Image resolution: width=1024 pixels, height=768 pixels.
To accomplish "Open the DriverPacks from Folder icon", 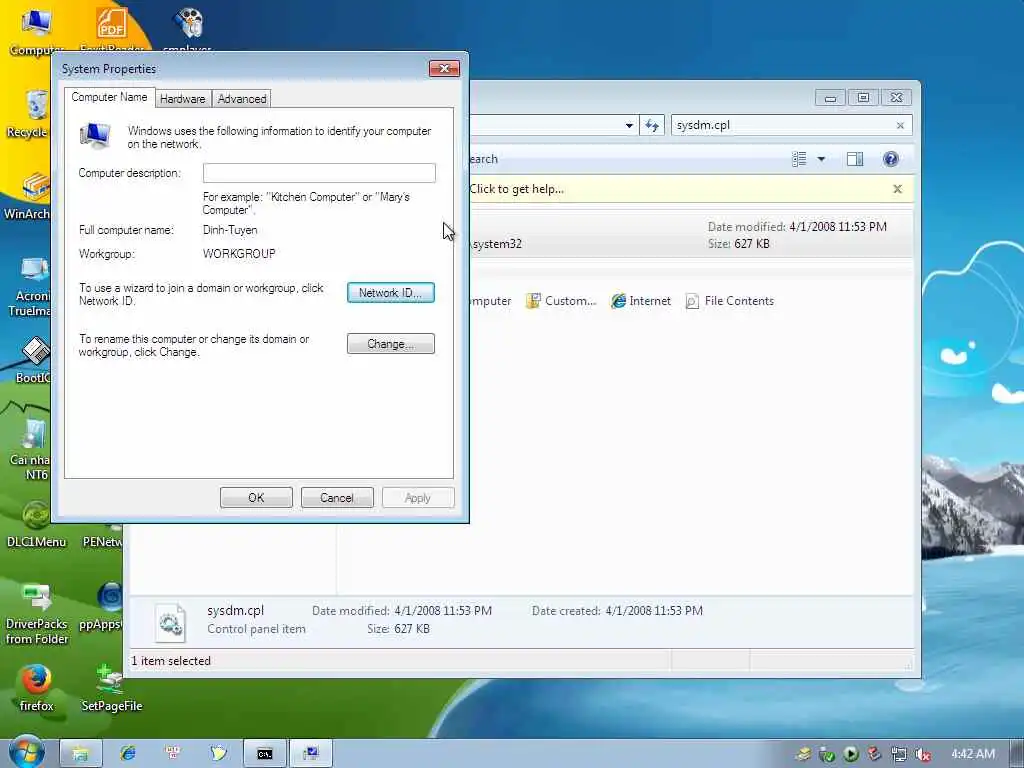I will 37,614.
